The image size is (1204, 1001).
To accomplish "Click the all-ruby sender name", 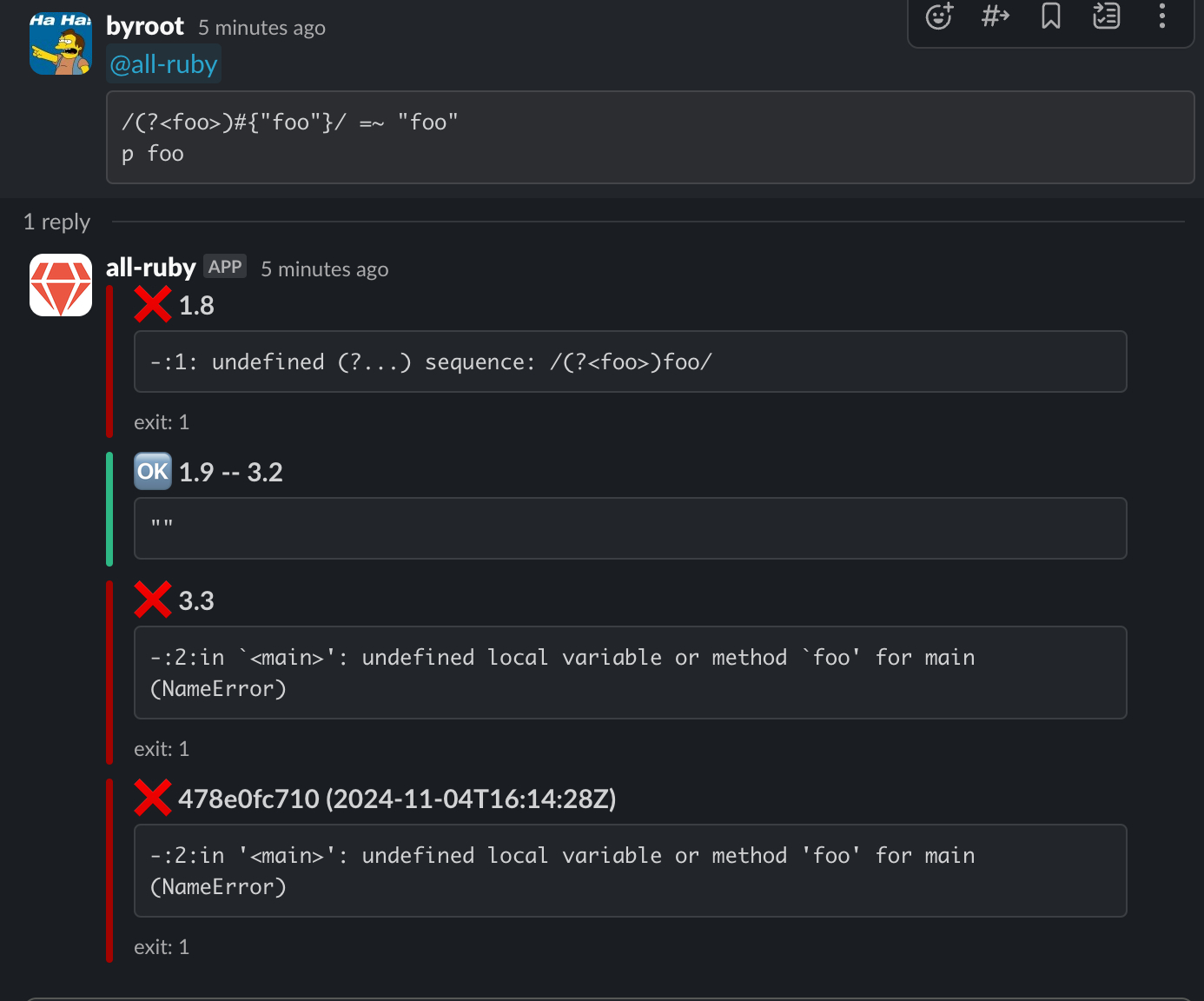I will click(x=151, y=268).
